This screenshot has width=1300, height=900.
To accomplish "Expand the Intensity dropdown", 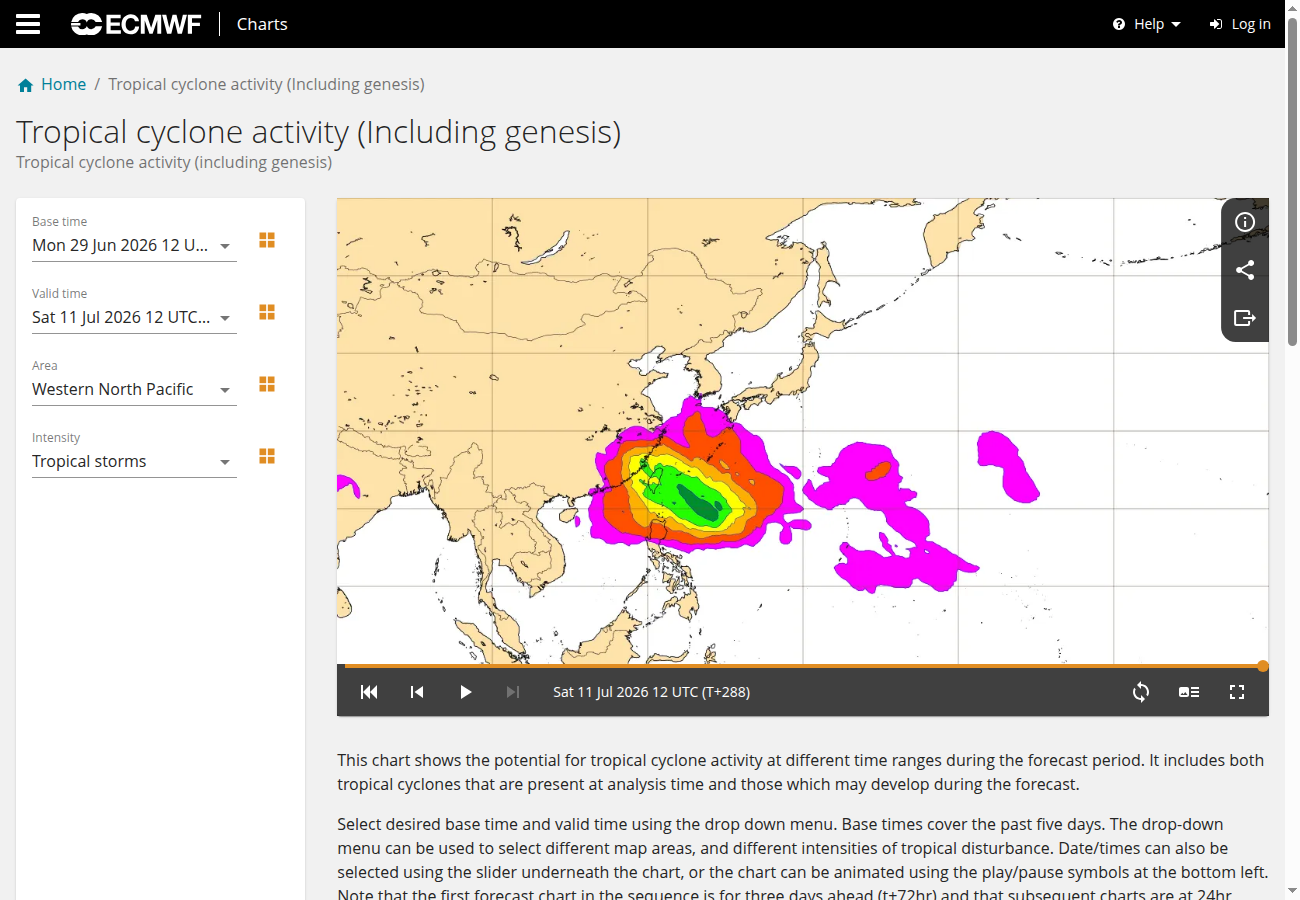I will coord(134,461).
